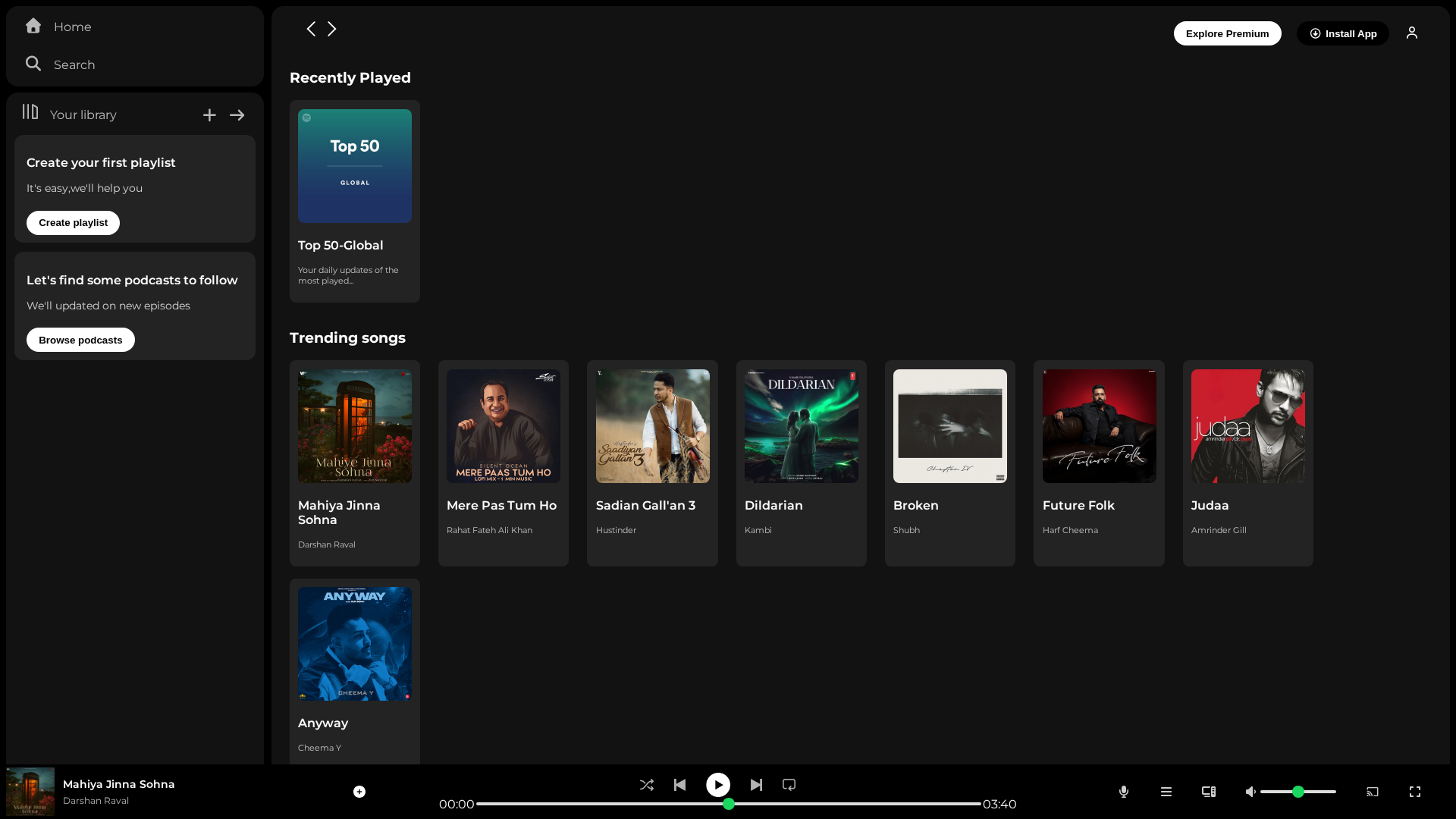Screen dimensions: 1456x819
Task: Click Recently Played heading
Action: [350, 78]
